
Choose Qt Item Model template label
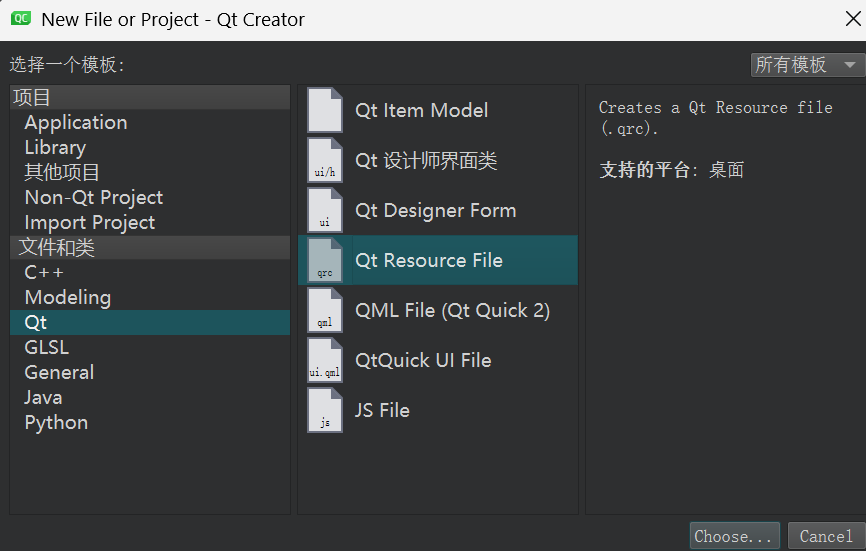click(421, 110)
